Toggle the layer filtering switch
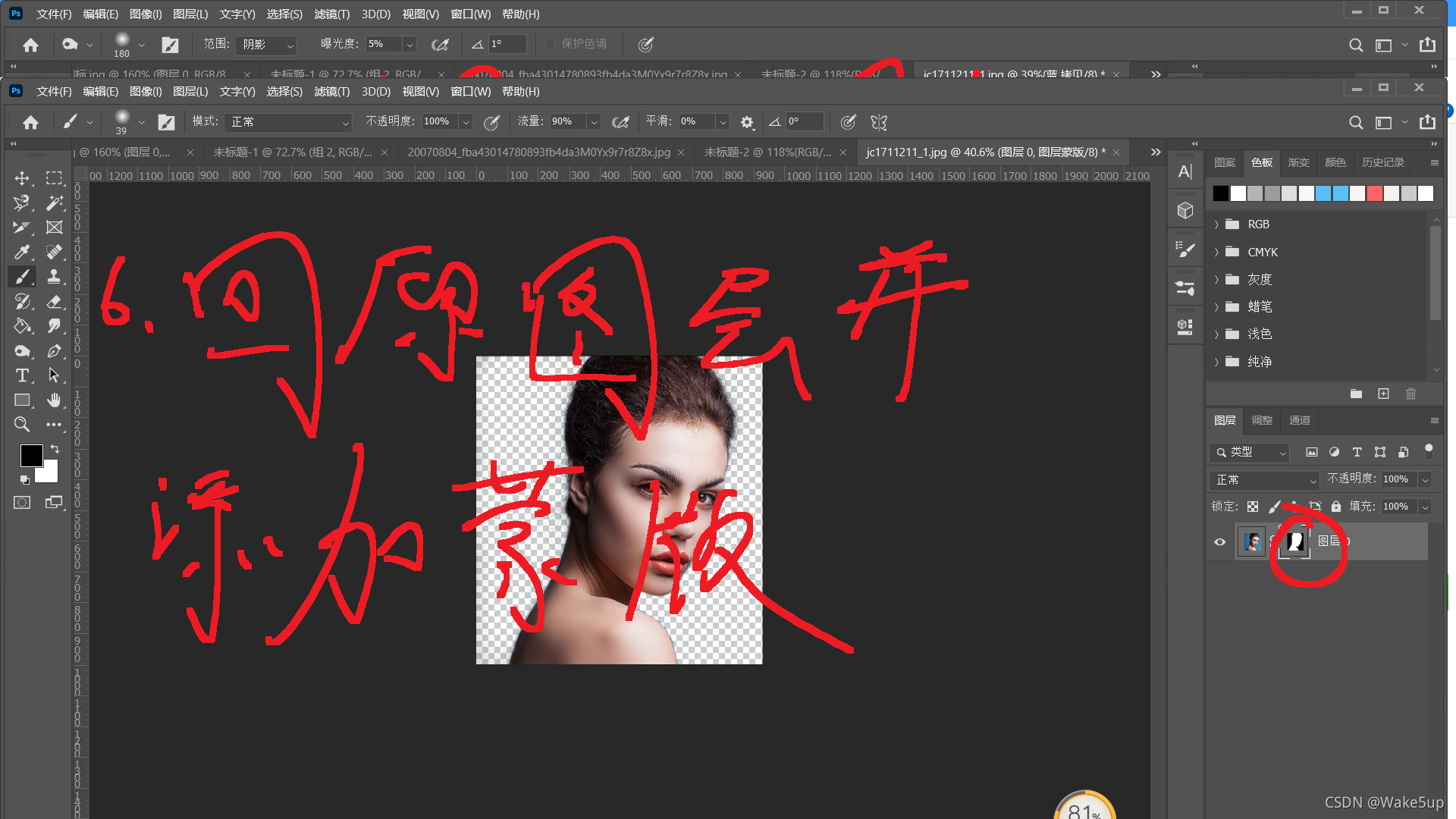The image size is (1456, 819). 1429,451
